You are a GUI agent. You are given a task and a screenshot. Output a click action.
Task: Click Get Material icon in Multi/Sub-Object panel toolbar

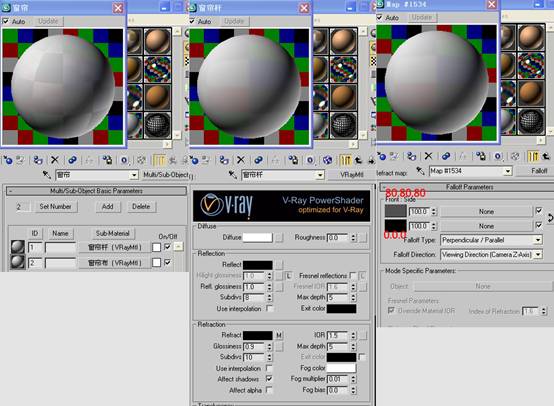point(7,160)
